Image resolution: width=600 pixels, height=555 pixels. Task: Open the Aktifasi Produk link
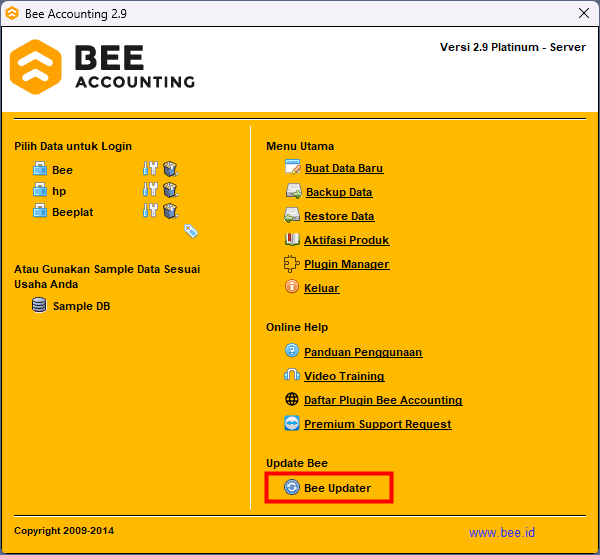[346, 240]
